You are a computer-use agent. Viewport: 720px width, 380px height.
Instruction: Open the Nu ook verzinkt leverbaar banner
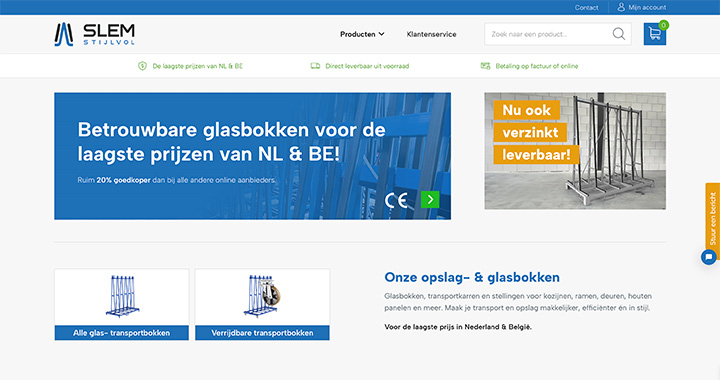click(x=575, y=151)
